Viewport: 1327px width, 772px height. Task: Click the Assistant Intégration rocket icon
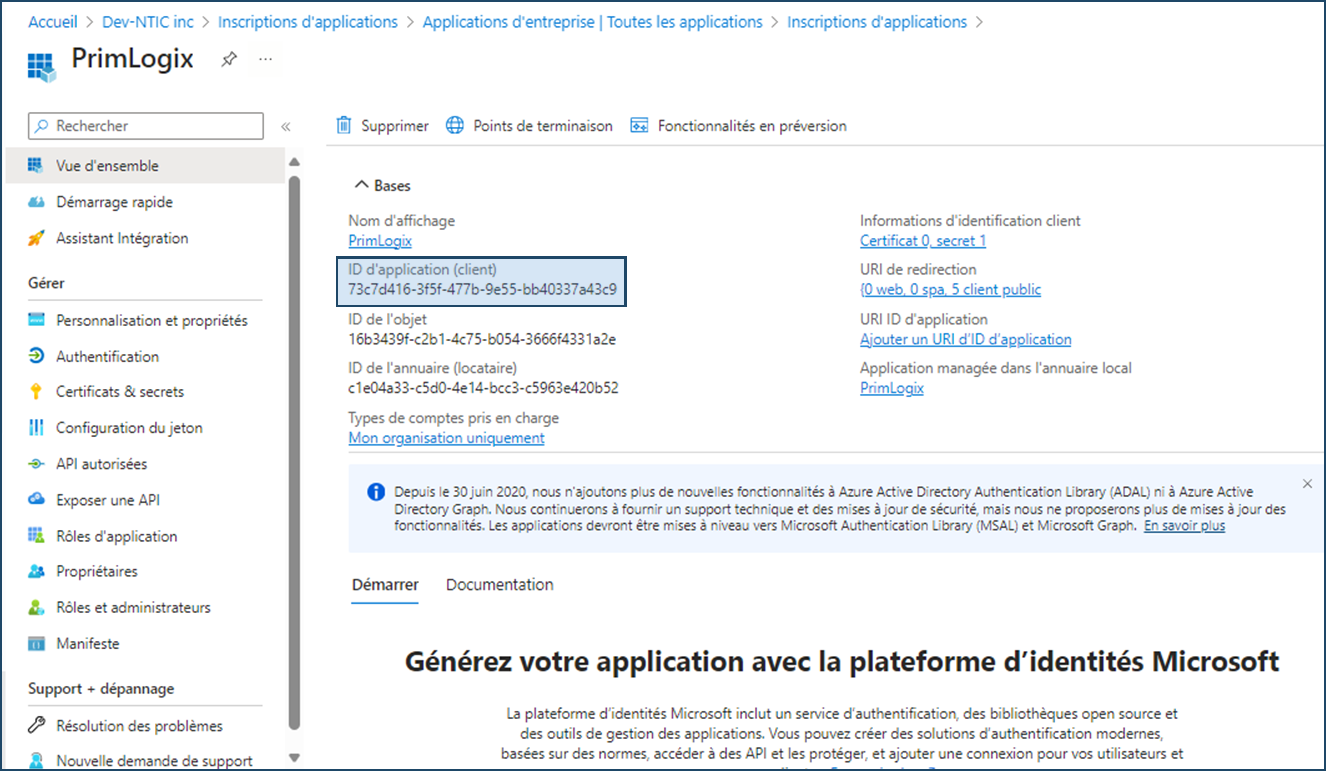(x=37, y=238)
